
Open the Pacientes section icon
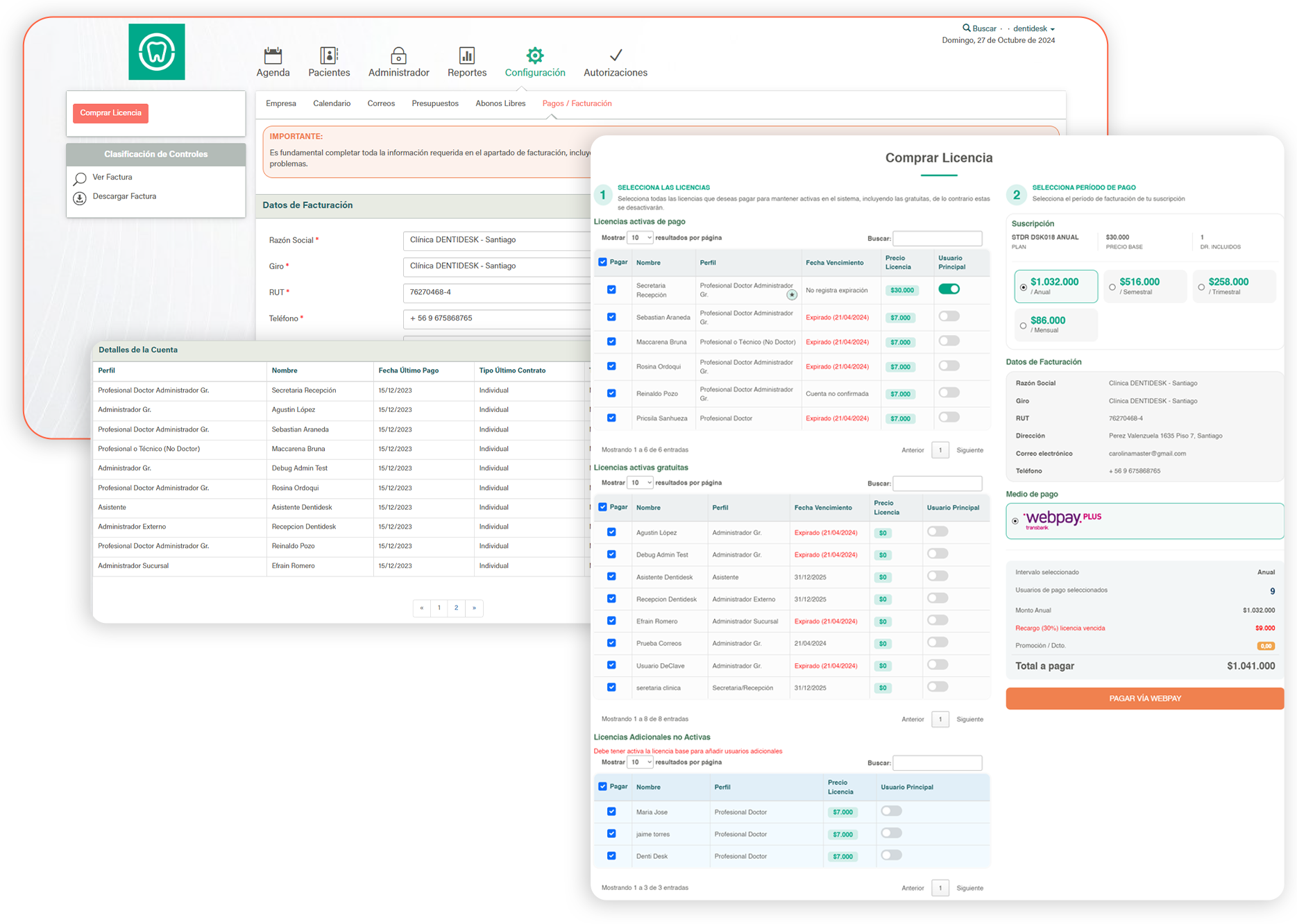(x=329, y=55)
